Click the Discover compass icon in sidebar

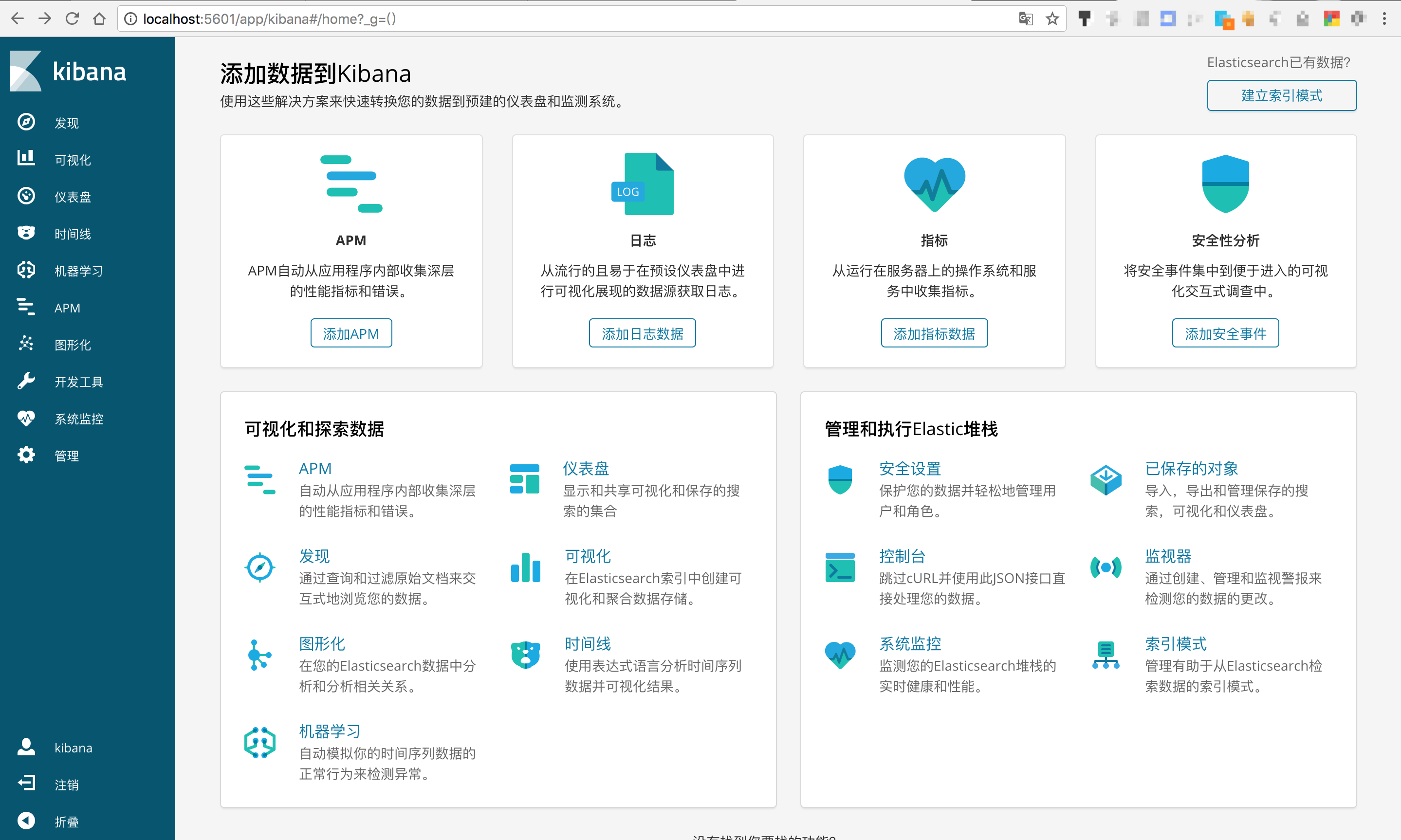[x=26, y=122]
